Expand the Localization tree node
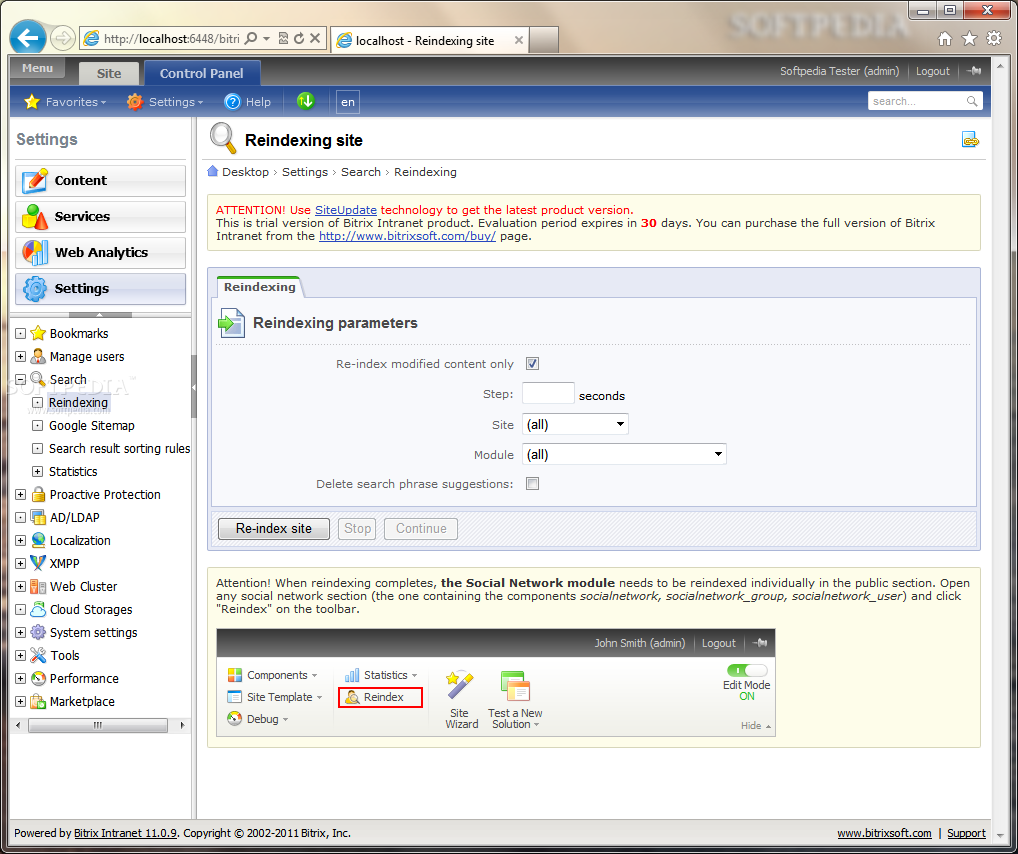 (21, 540)
